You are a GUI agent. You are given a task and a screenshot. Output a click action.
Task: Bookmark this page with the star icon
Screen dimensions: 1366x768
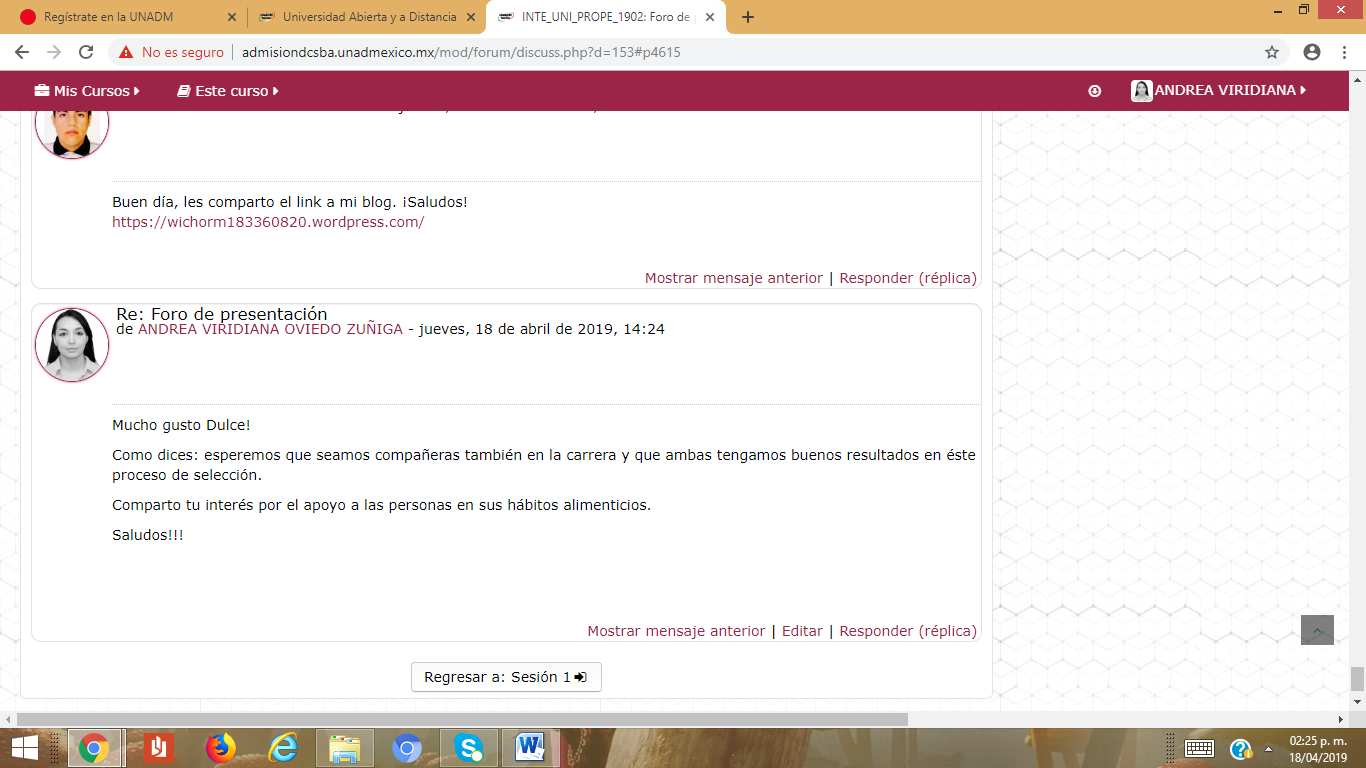(1272, 52)
